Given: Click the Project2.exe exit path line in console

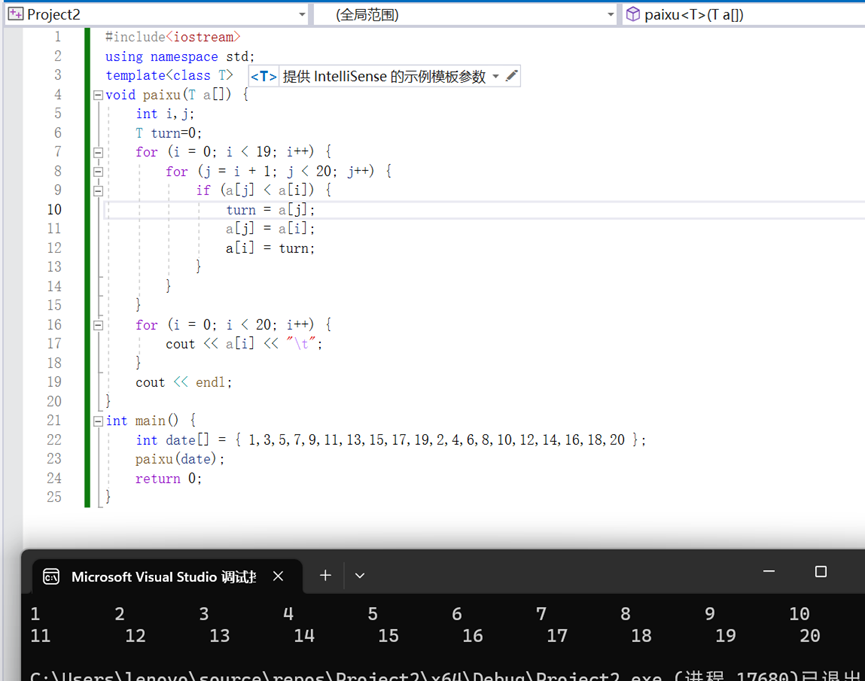Looking at the screenshot, I should pos(445,675).
